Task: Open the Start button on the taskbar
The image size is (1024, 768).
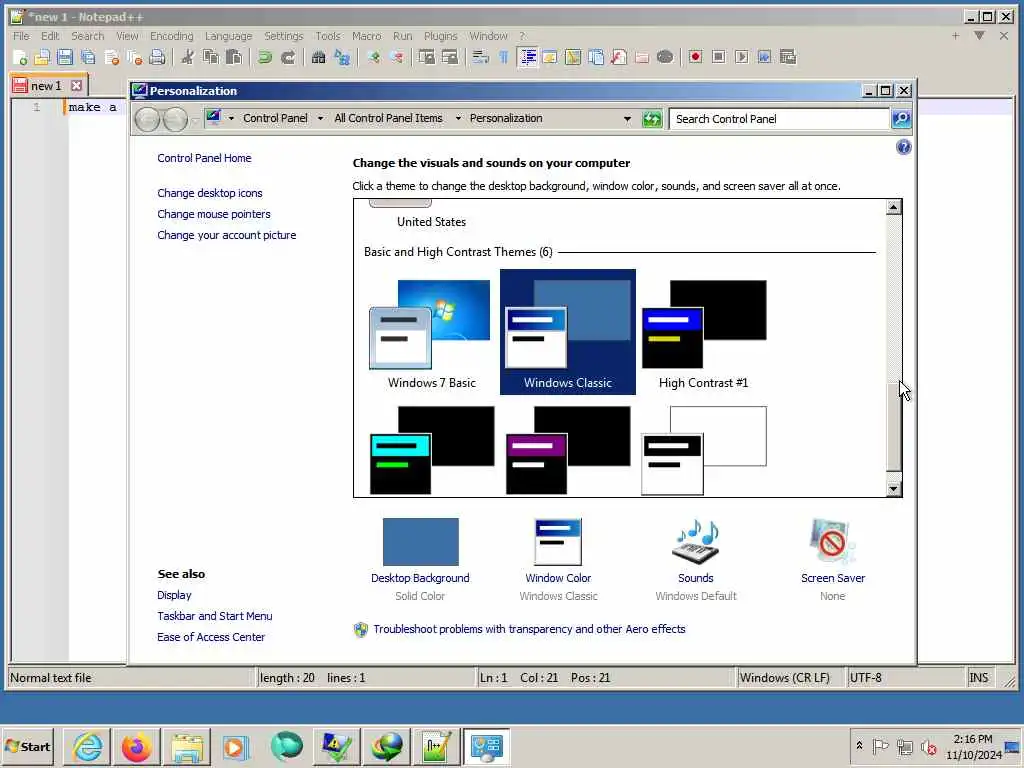Action: coord(27,746)
